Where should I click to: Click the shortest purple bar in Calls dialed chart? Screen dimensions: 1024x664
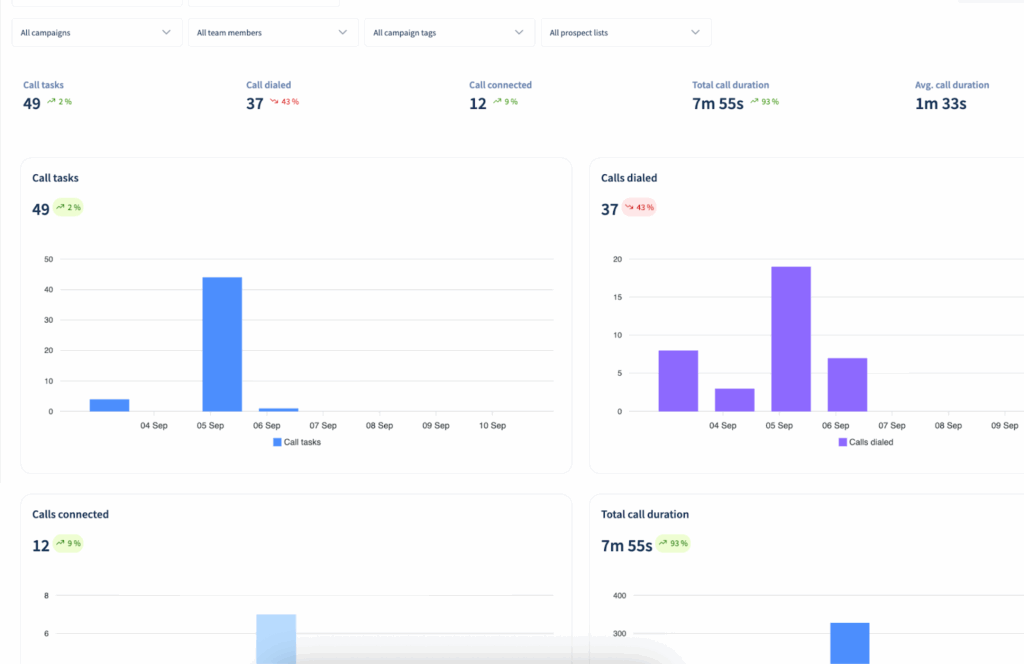[734, 400]
